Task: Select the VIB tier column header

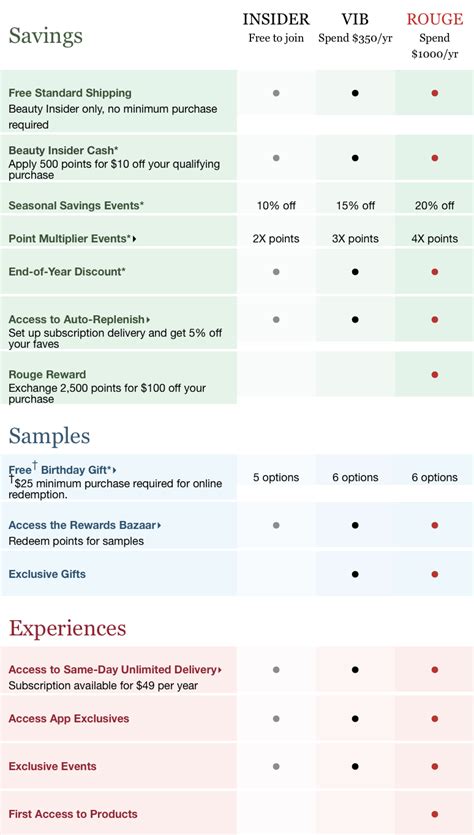Action: 355,19
